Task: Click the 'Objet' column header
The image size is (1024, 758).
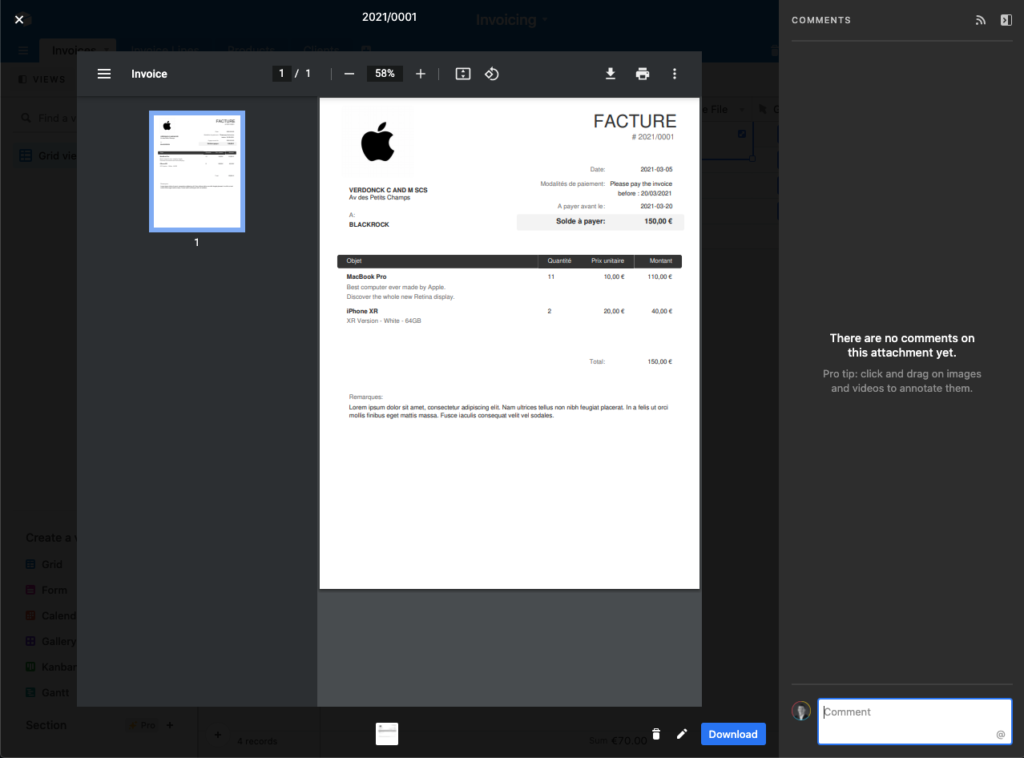Action: [x=354, y=261]
